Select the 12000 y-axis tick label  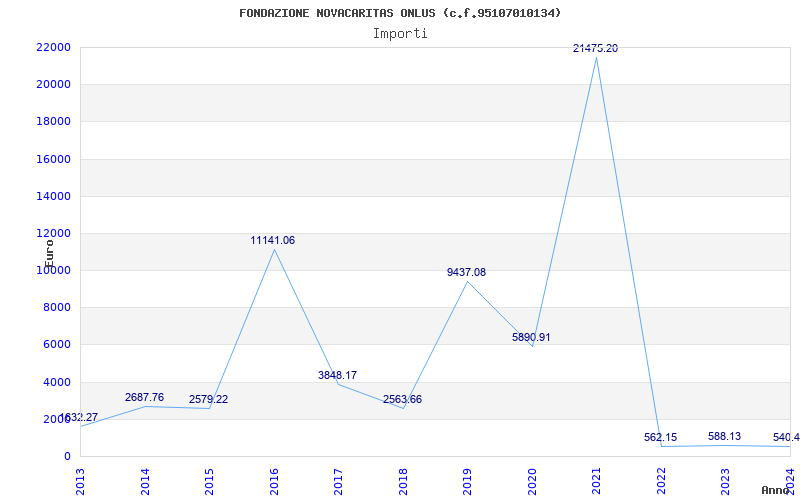click(x=53, y=234)
